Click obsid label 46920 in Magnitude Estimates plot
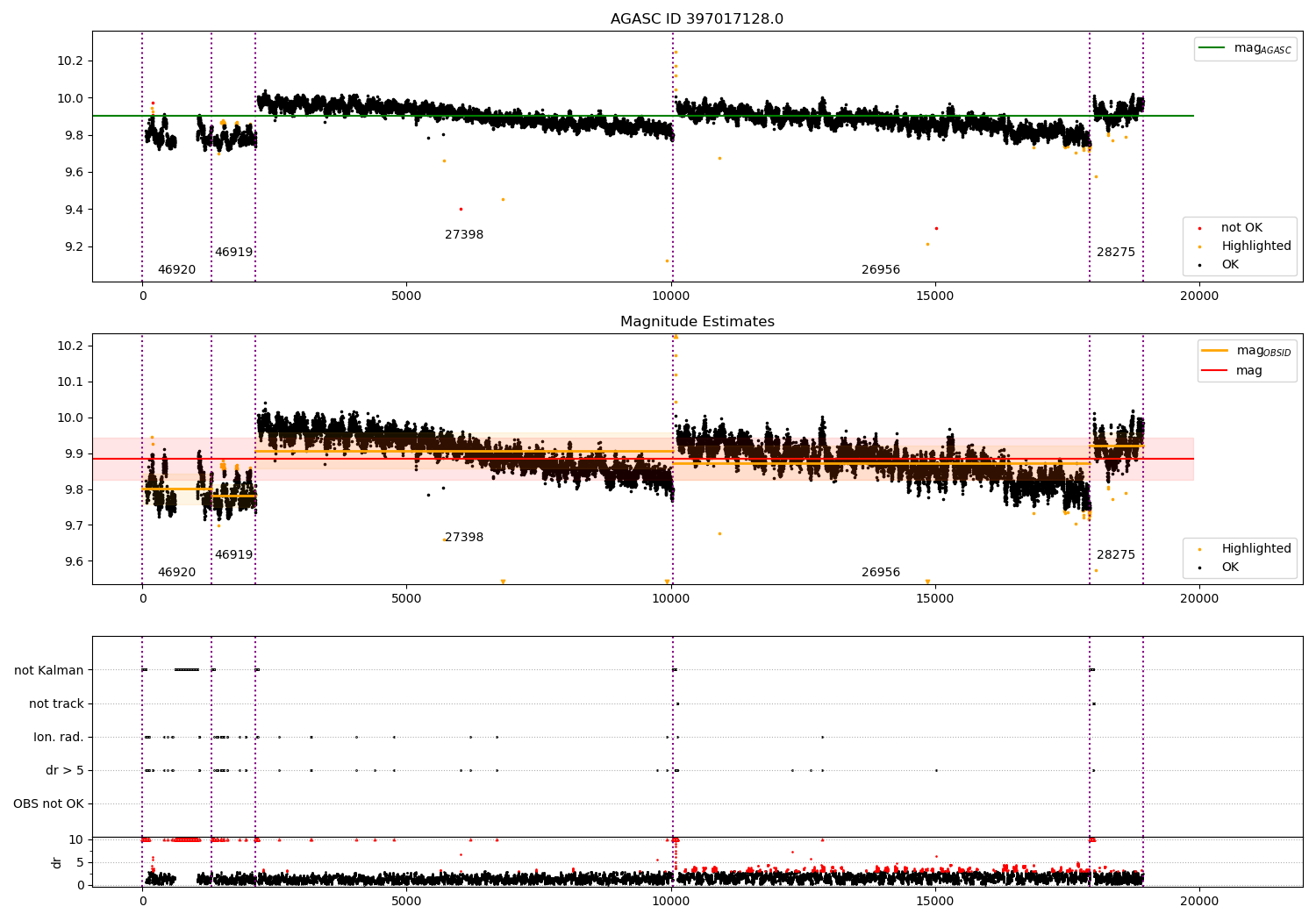 pos(177,573)
